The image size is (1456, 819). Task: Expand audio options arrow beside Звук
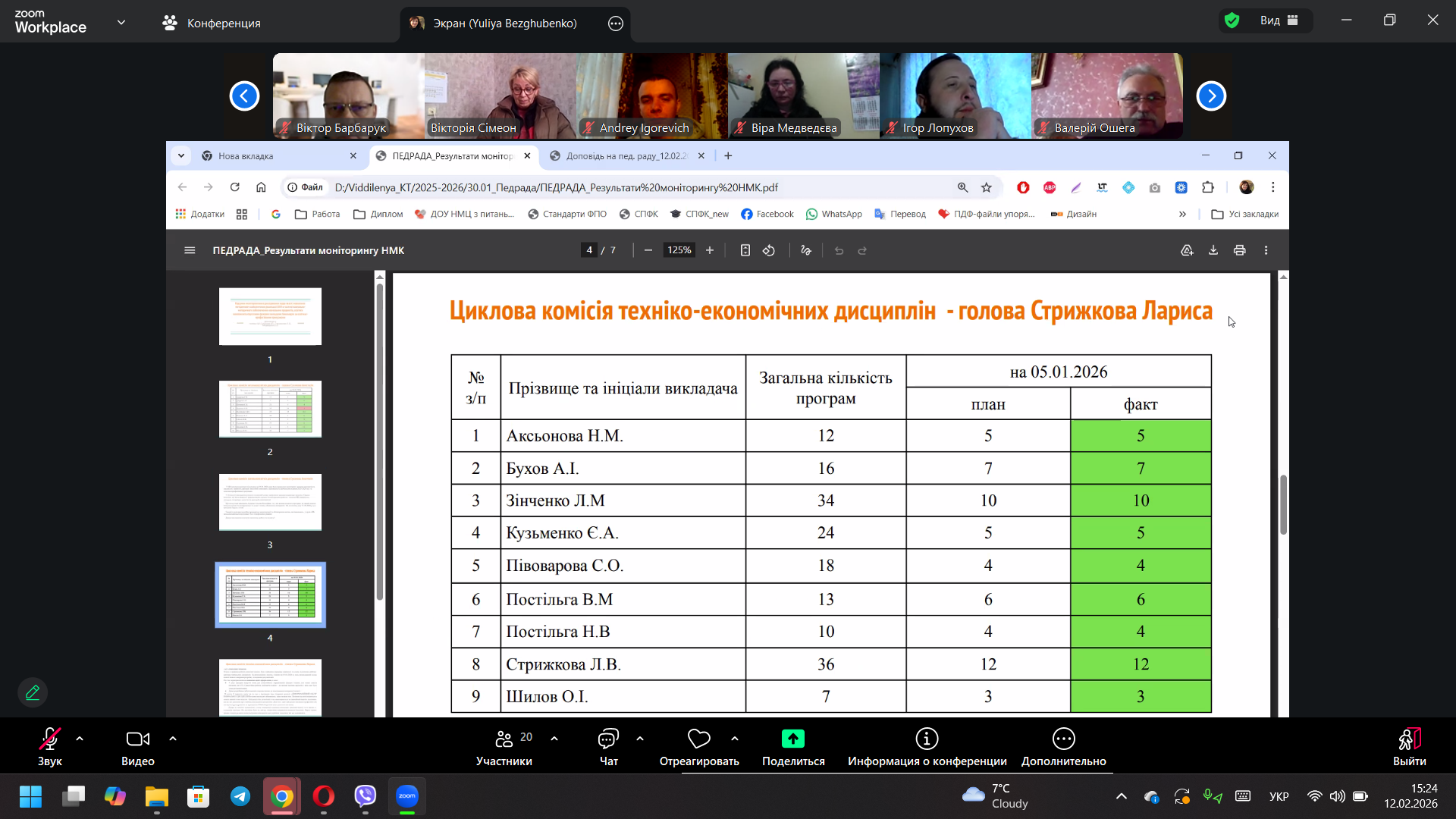(x=80, y=739)
